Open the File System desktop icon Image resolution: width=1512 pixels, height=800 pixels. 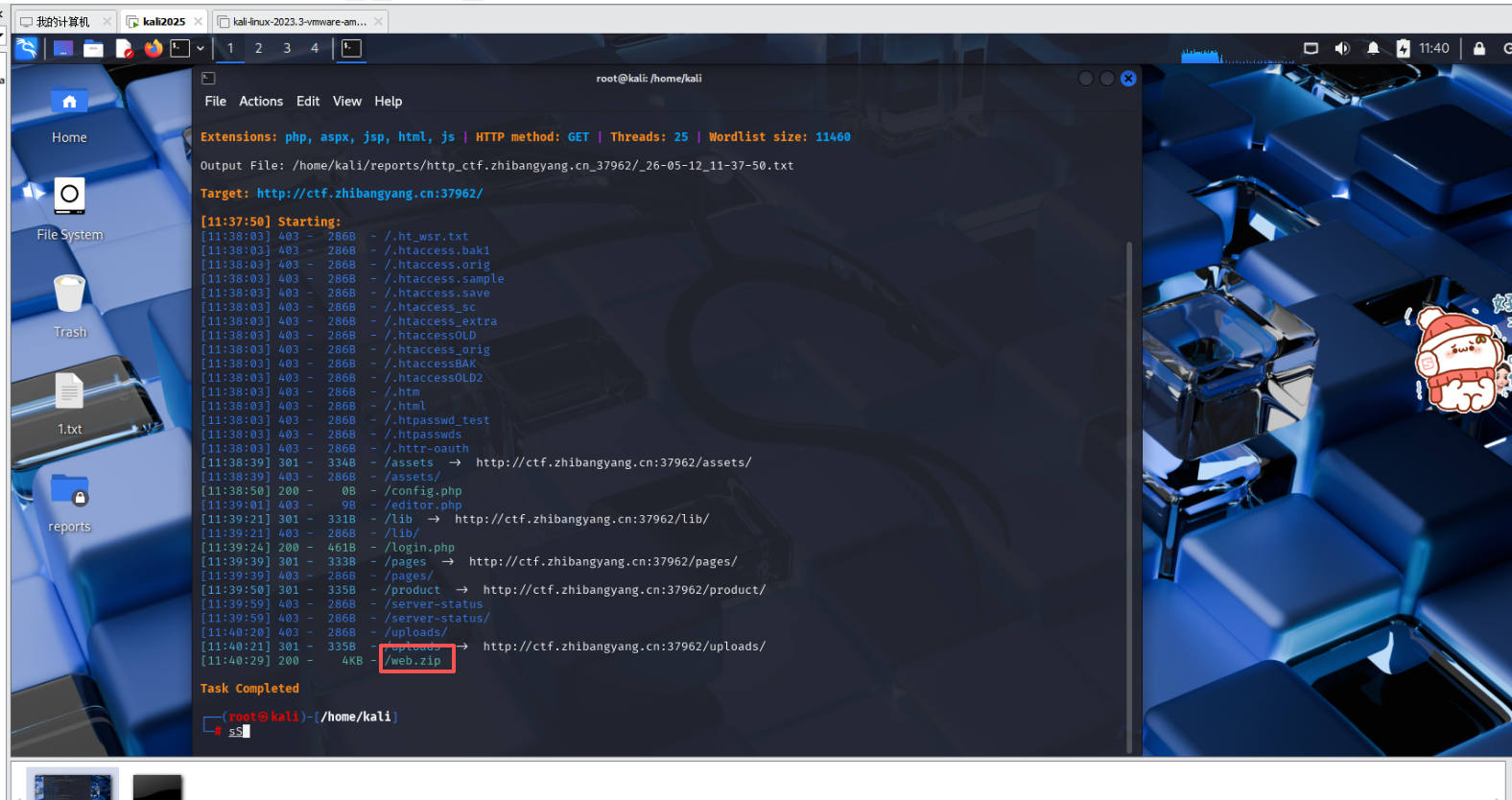69,208
